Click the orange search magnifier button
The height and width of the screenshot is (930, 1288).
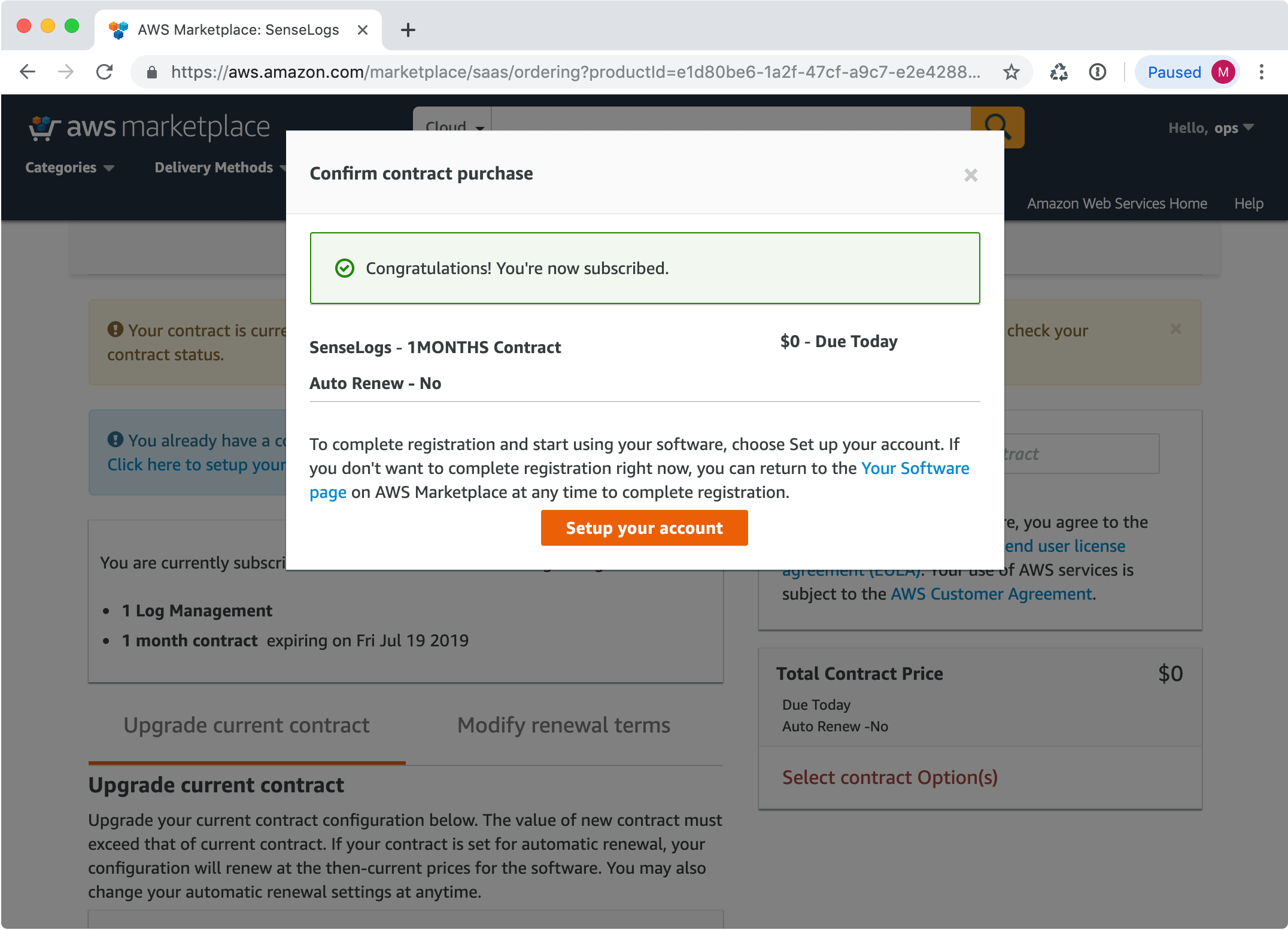[997, 126]
